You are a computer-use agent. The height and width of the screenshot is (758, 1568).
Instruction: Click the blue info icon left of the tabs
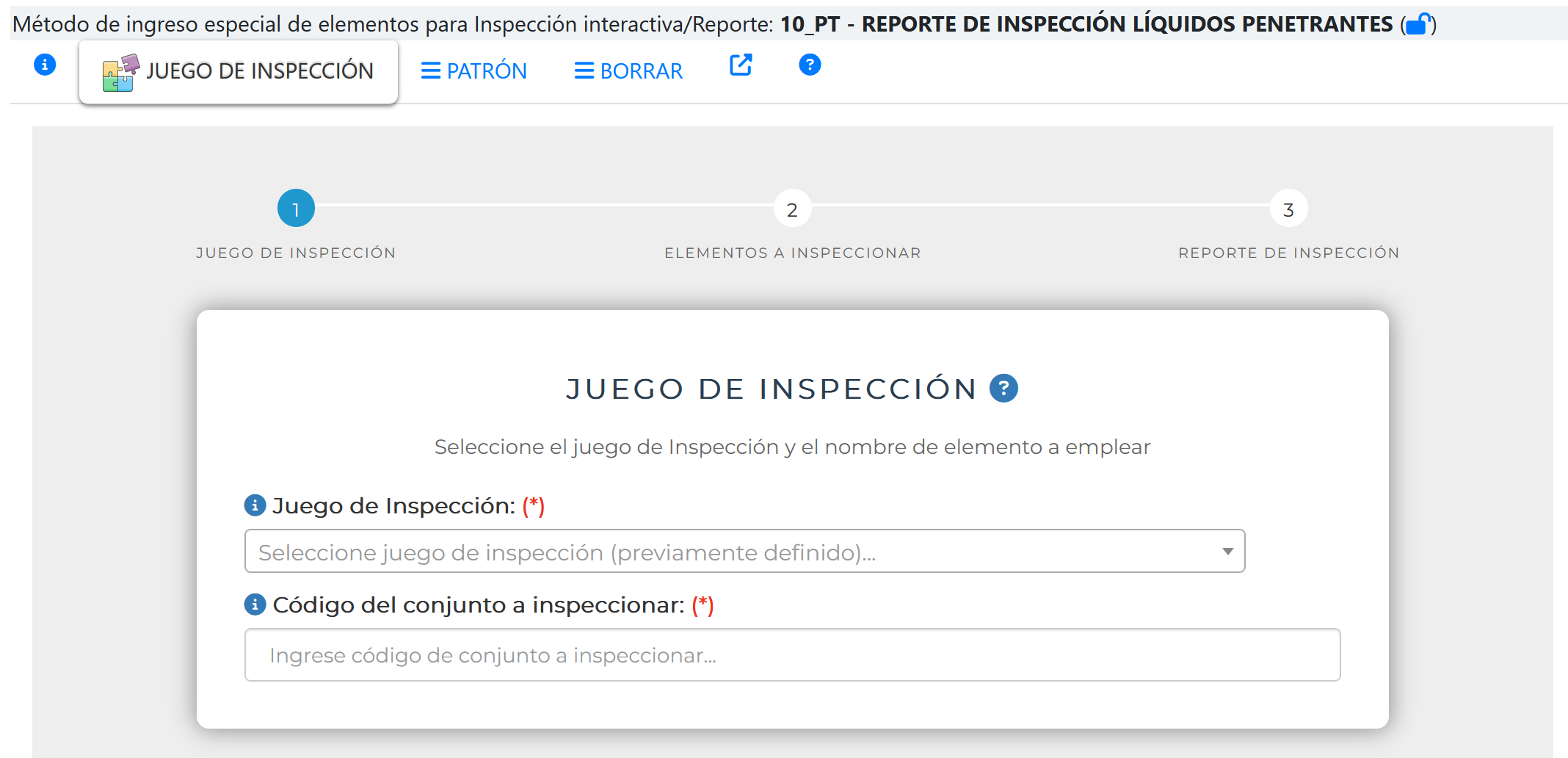pos(45,65)
